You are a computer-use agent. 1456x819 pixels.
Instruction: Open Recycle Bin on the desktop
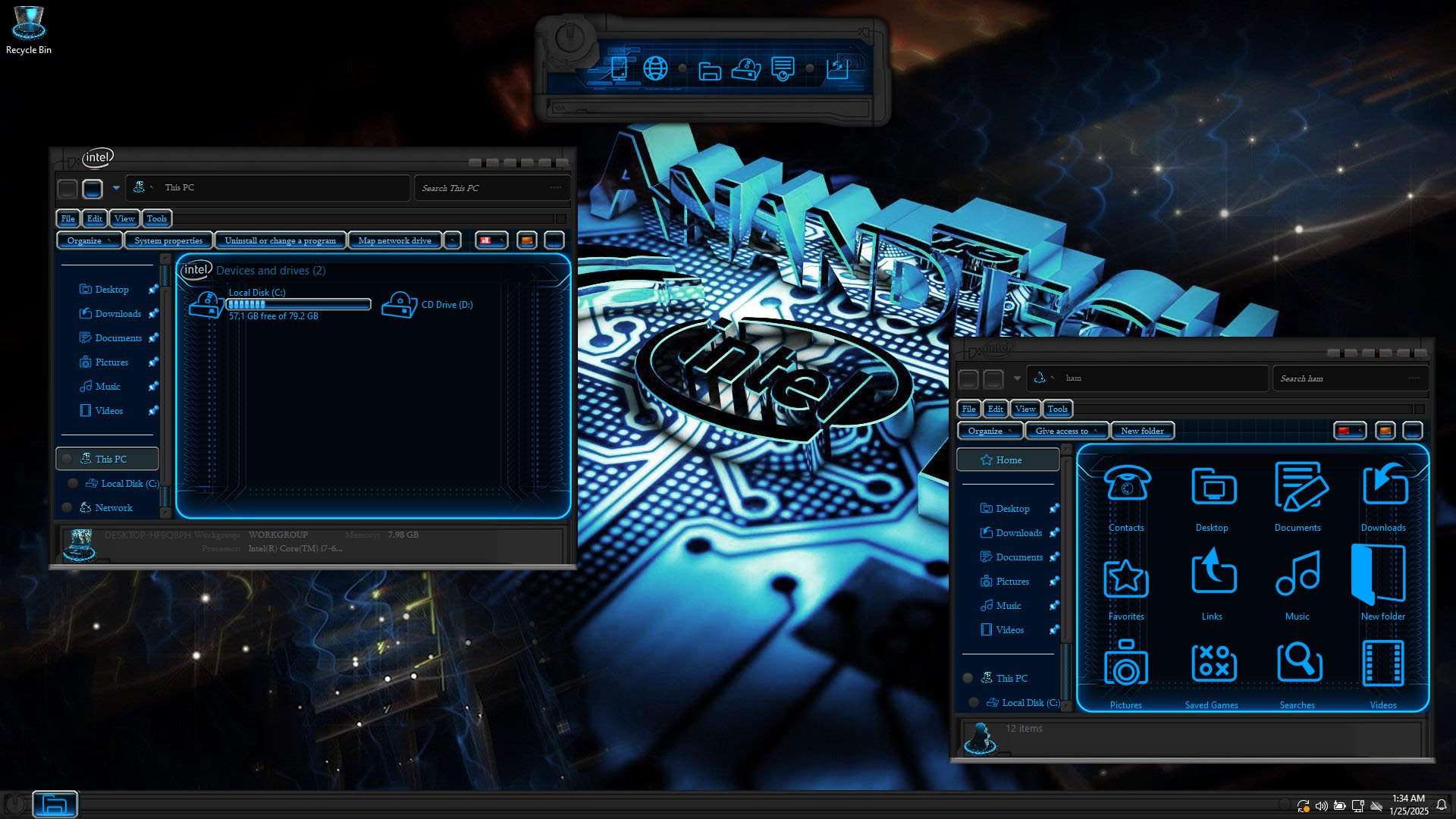pyautogui.click(x=29, y=26)
